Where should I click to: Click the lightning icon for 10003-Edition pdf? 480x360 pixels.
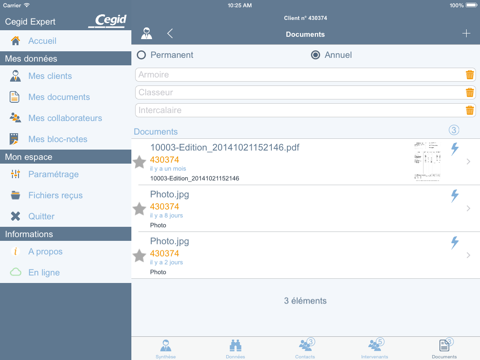tap(455, 149)
